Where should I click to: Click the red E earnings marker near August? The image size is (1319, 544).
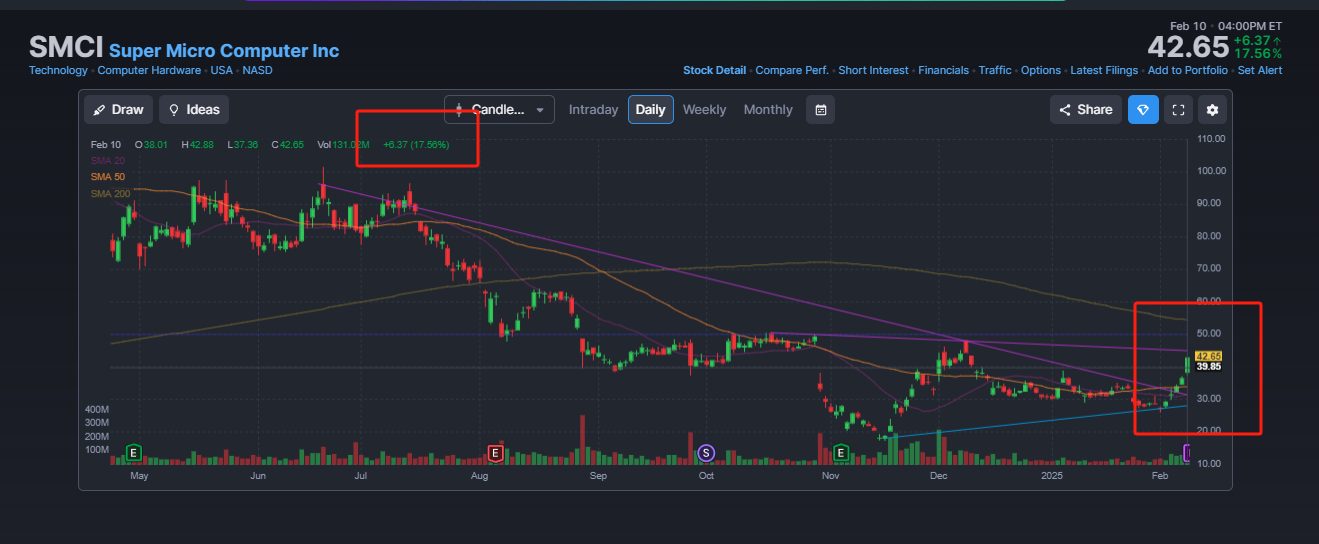pos(494,453)
